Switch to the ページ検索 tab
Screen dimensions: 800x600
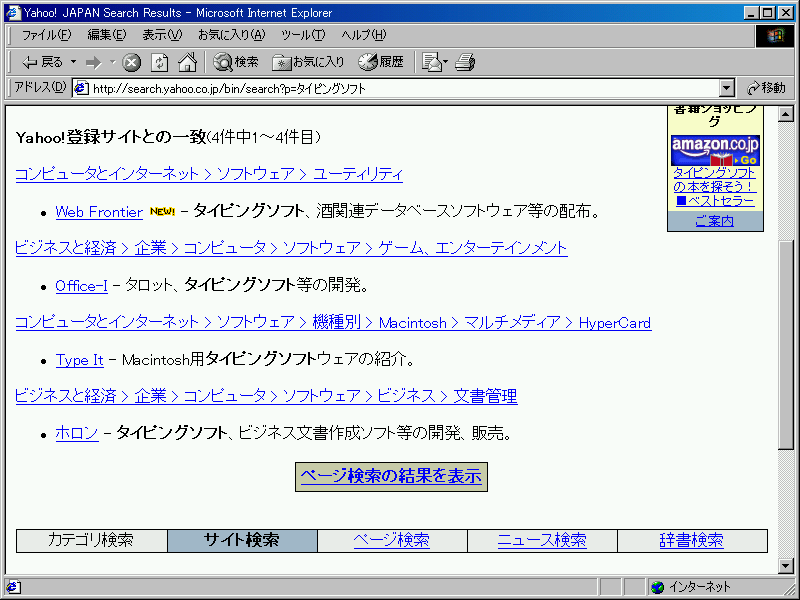tap(392, 540)
